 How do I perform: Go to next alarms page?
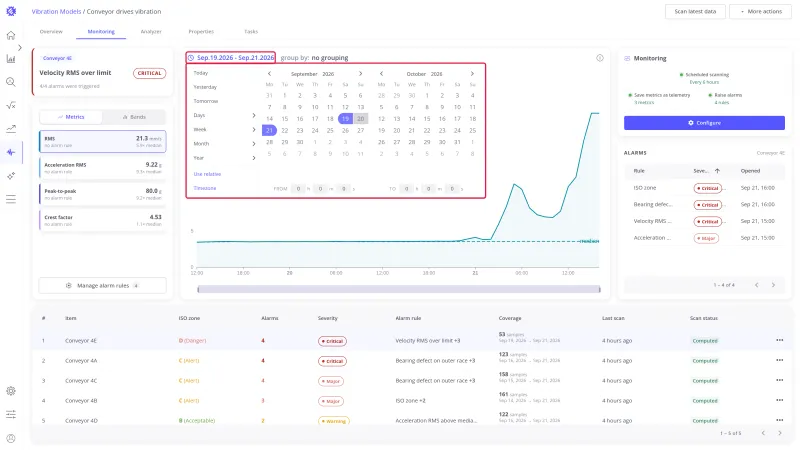click(773, 285)
